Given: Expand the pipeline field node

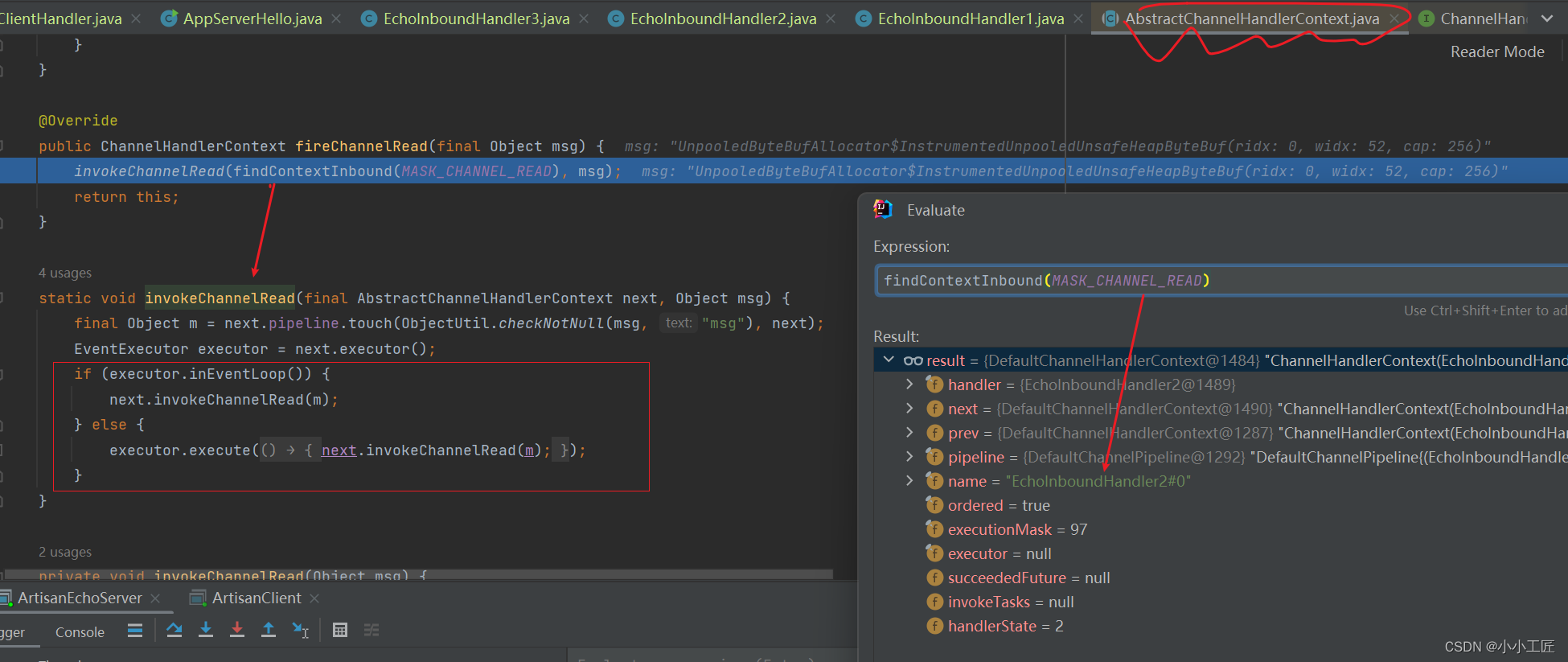Looking at the screenshot, I should tap(909, 457).
